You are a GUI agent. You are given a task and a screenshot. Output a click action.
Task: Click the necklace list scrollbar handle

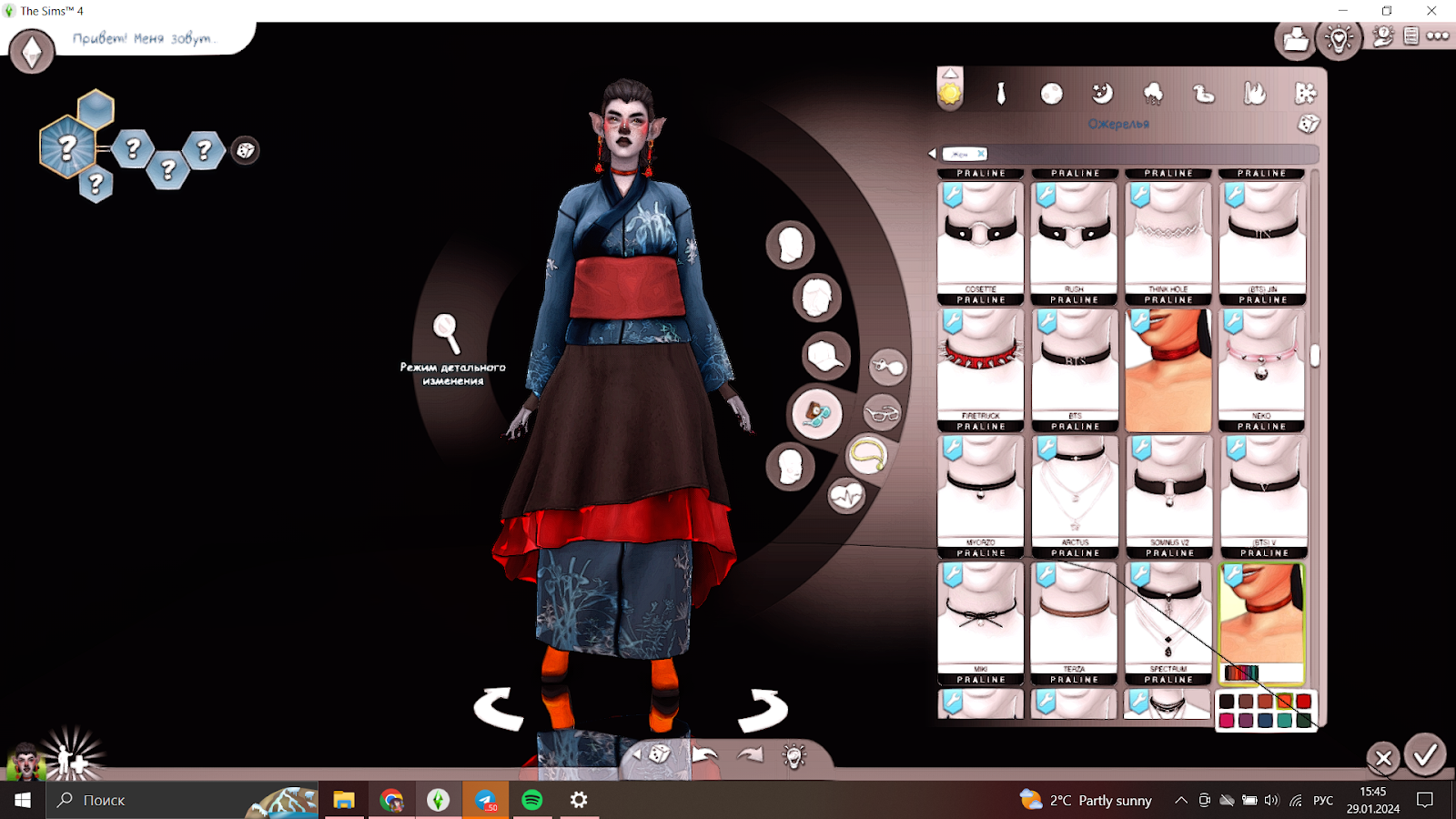1315,355
